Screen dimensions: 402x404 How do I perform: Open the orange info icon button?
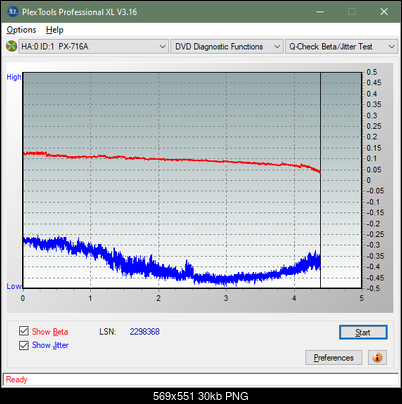[377, 358]
